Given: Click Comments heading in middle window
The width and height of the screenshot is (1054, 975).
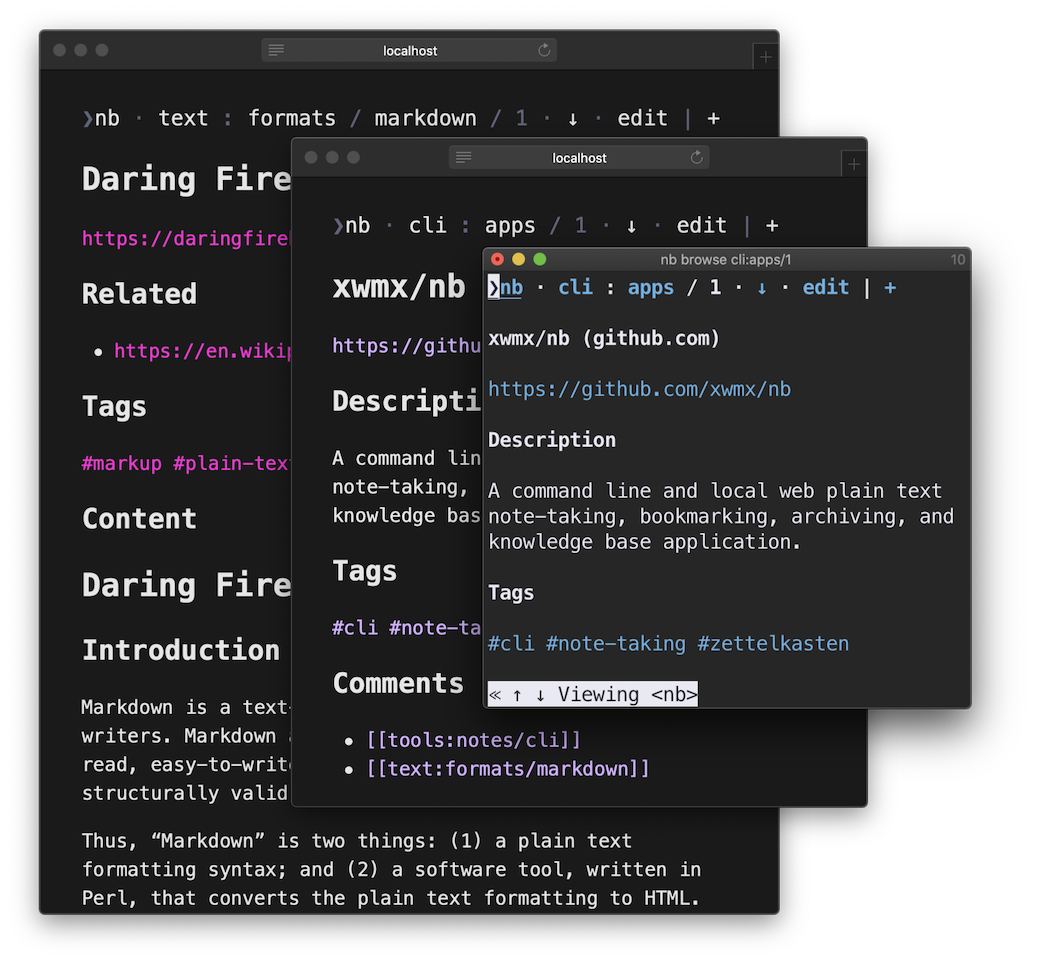Looking at the screenshot, I should pyautogui.click(x=398, y=683).
